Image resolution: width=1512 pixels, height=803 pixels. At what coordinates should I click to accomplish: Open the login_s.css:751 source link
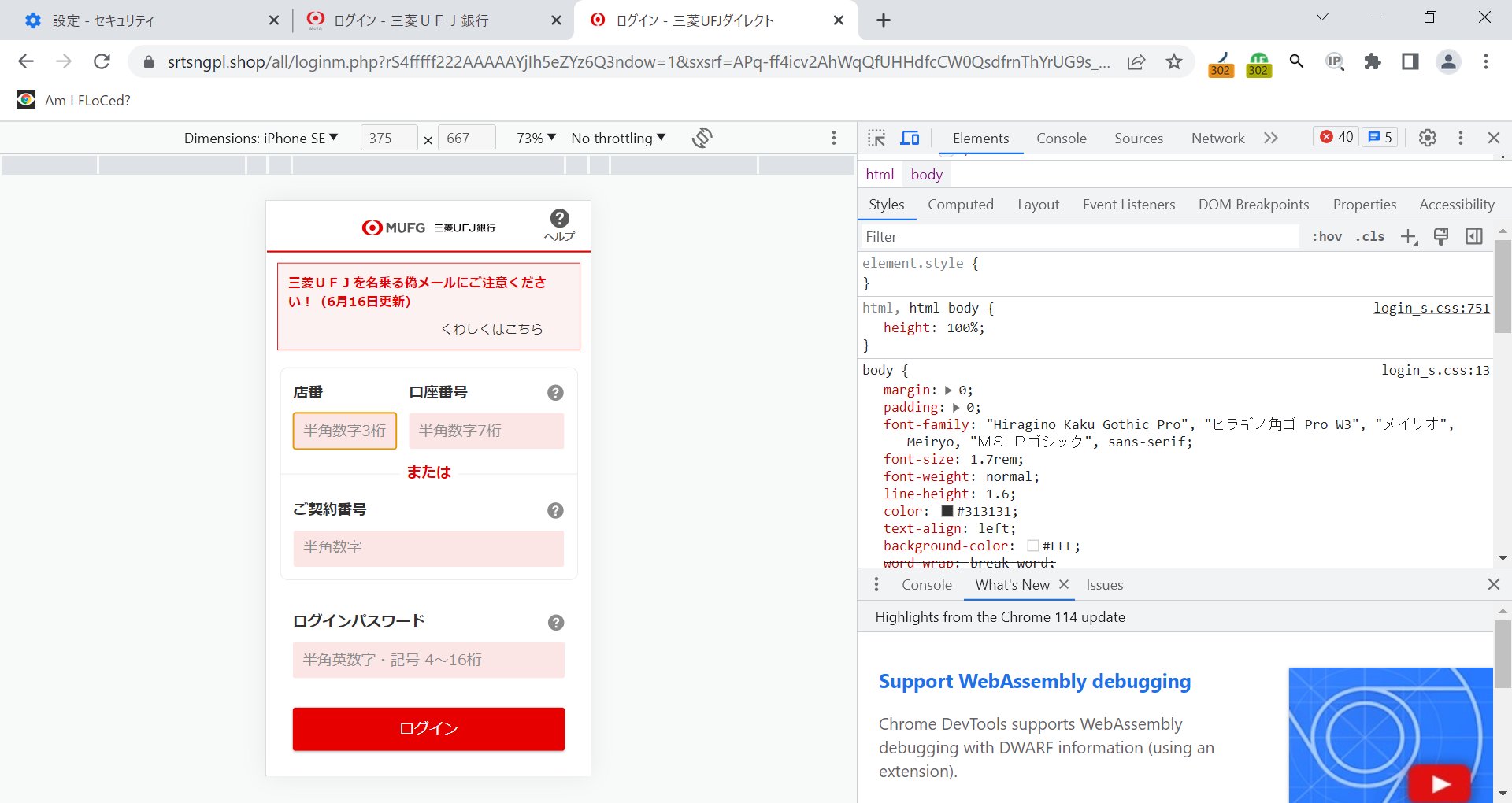click(x=1432, y=308)
